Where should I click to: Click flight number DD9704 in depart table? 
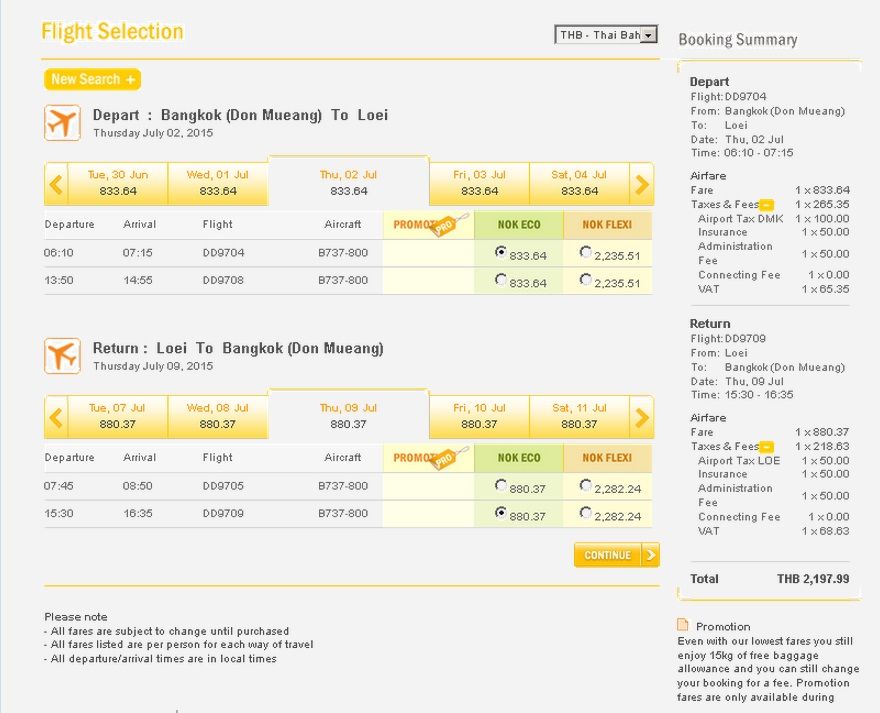point(223,253)
